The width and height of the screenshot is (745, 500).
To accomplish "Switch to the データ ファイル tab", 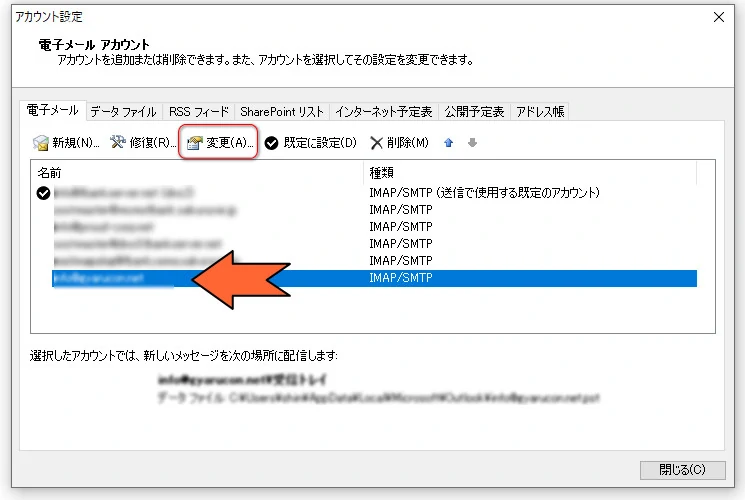I will pos(124,112).
